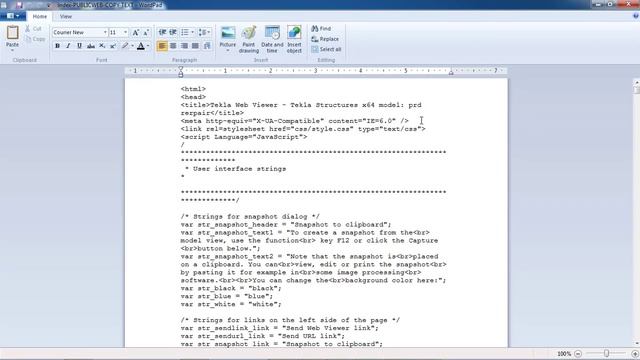The height and width of the screenshot is (360, 640).
Task: Grow the font size
Action: [136, 32]
